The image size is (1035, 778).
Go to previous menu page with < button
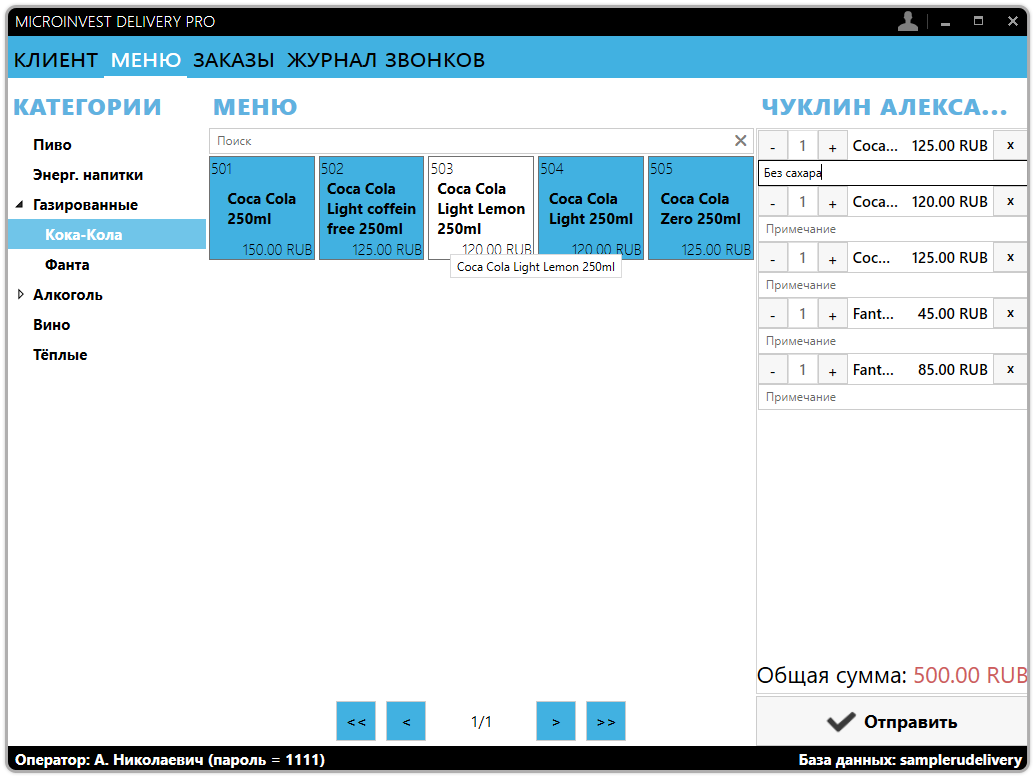(406, 721)
